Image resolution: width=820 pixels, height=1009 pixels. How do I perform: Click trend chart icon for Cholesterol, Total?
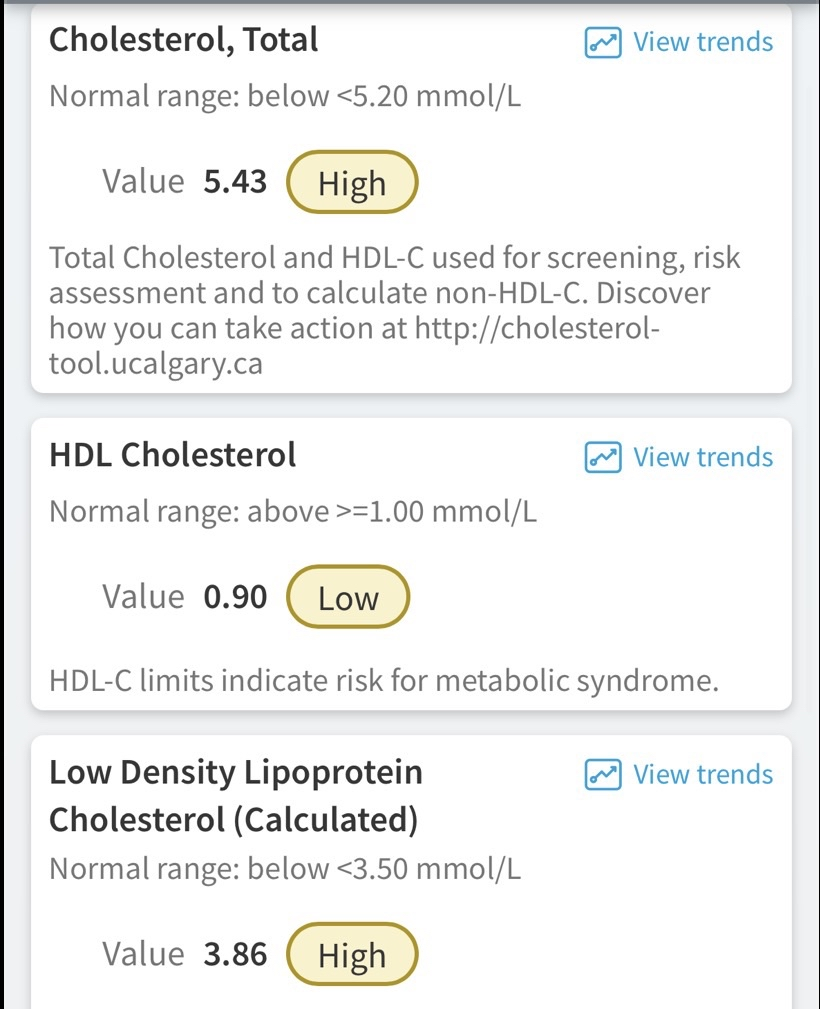click(x=603, y=43)
